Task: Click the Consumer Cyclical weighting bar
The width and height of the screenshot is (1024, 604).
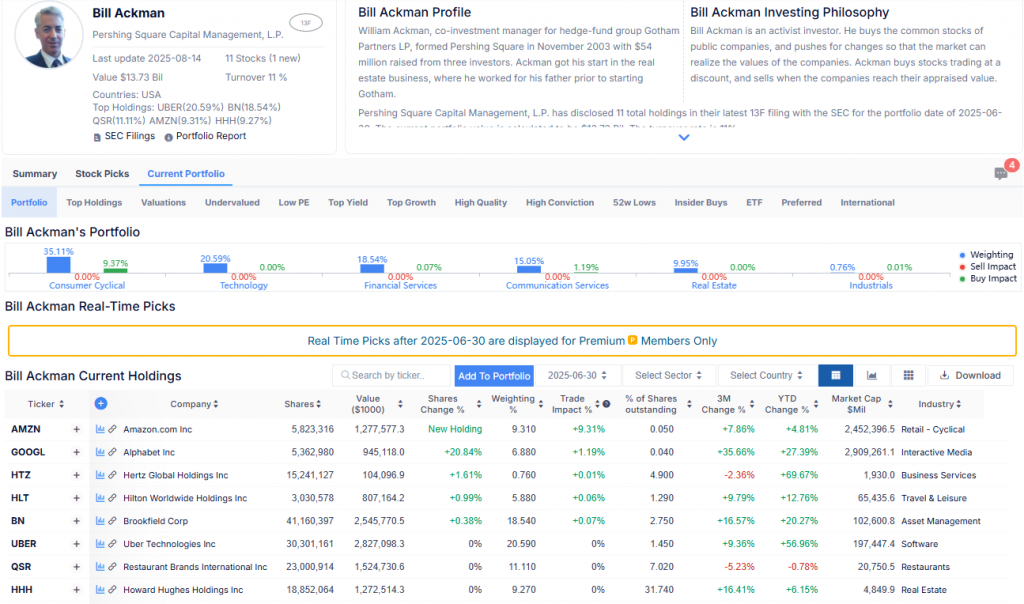Action: point(58,265)
